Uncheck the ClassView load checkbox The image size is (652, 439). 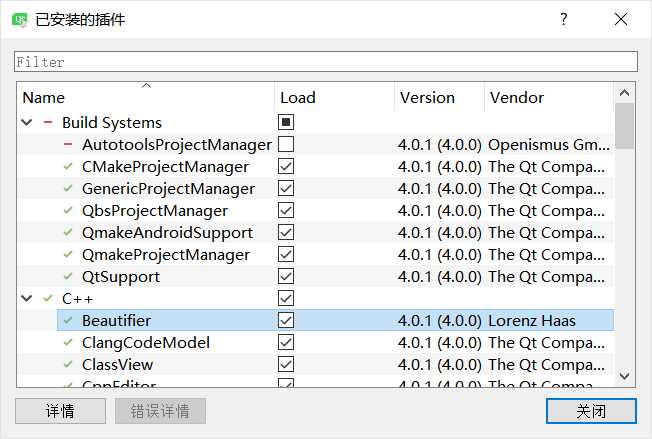click(286, 365)
